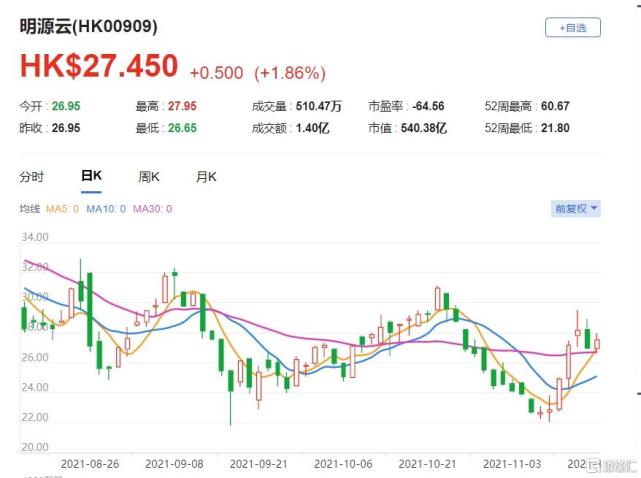Viewport: 641px width, 478px height.
Task: Expand the 前复权 adjustment dropdown
Action: 576,209
